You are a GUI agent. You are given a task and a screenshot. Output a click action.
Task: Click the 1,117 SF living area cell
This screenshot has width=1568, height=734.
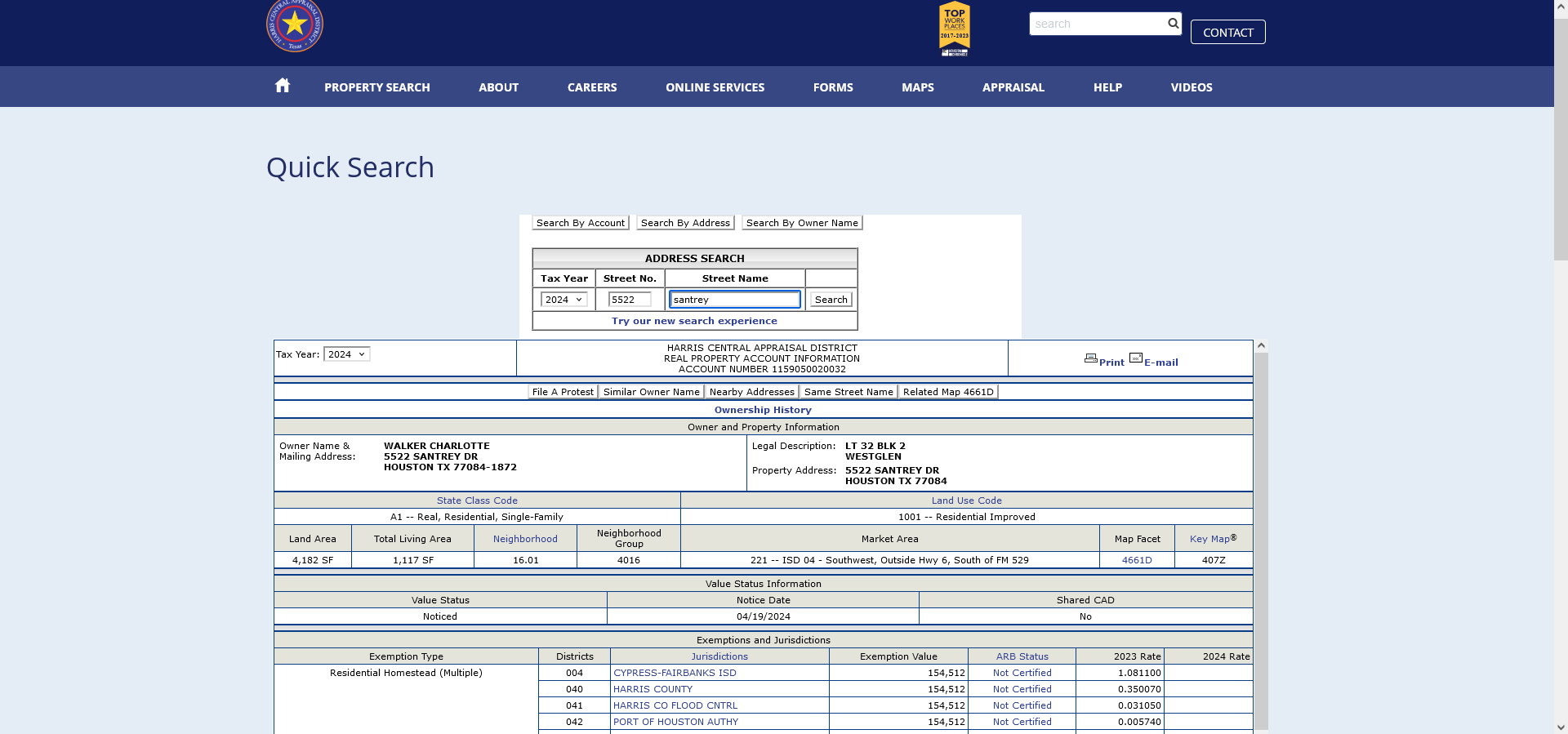[412, 560]
